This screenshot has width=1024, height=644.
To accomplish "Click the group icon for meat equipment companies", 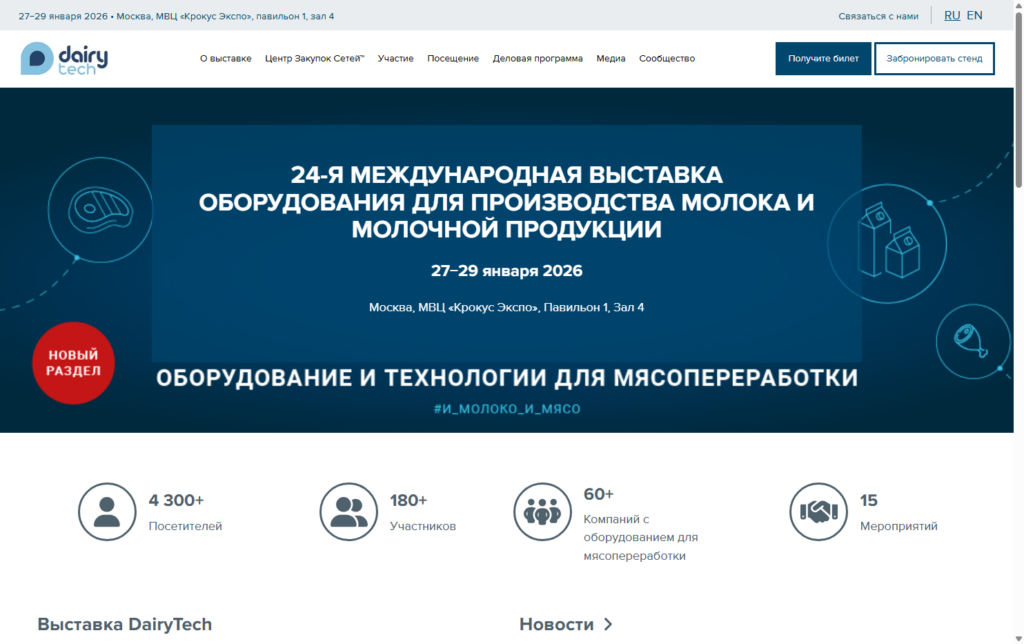I will coord(542,511).
